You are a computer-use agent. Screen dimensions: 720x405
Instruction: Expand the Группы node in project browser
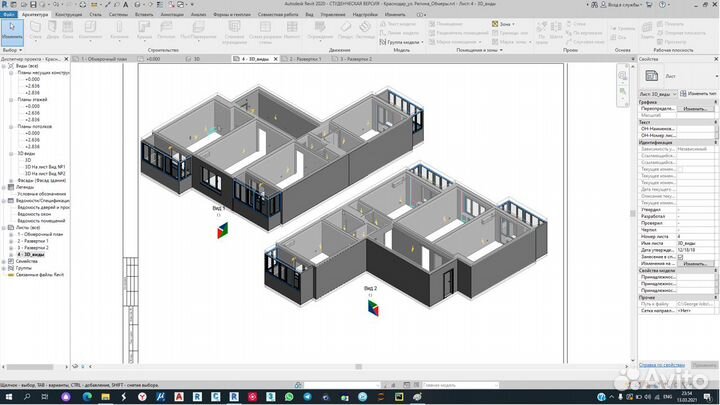click(6, 268)
